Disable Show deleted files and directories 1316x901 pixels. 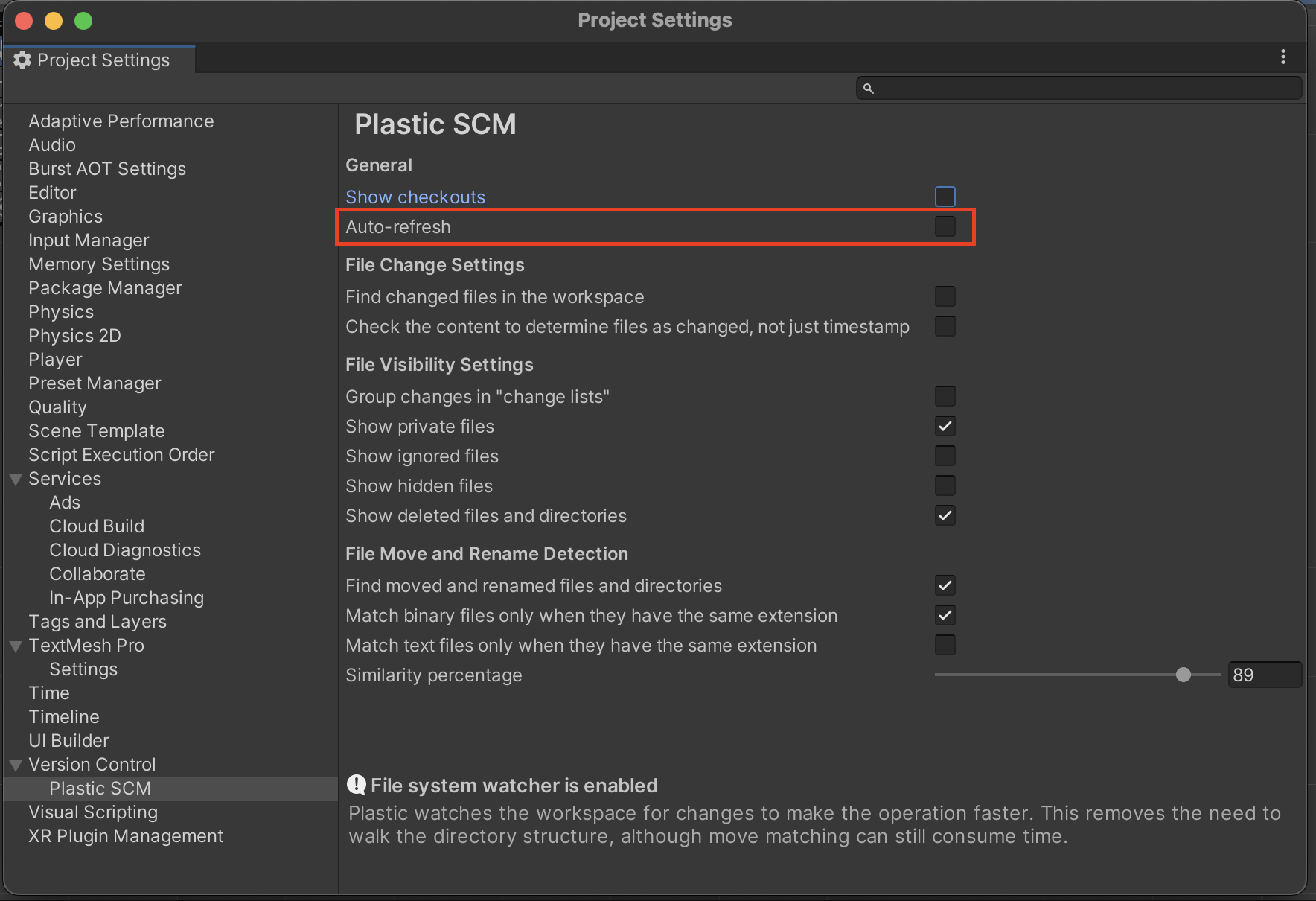coord(945,516)
